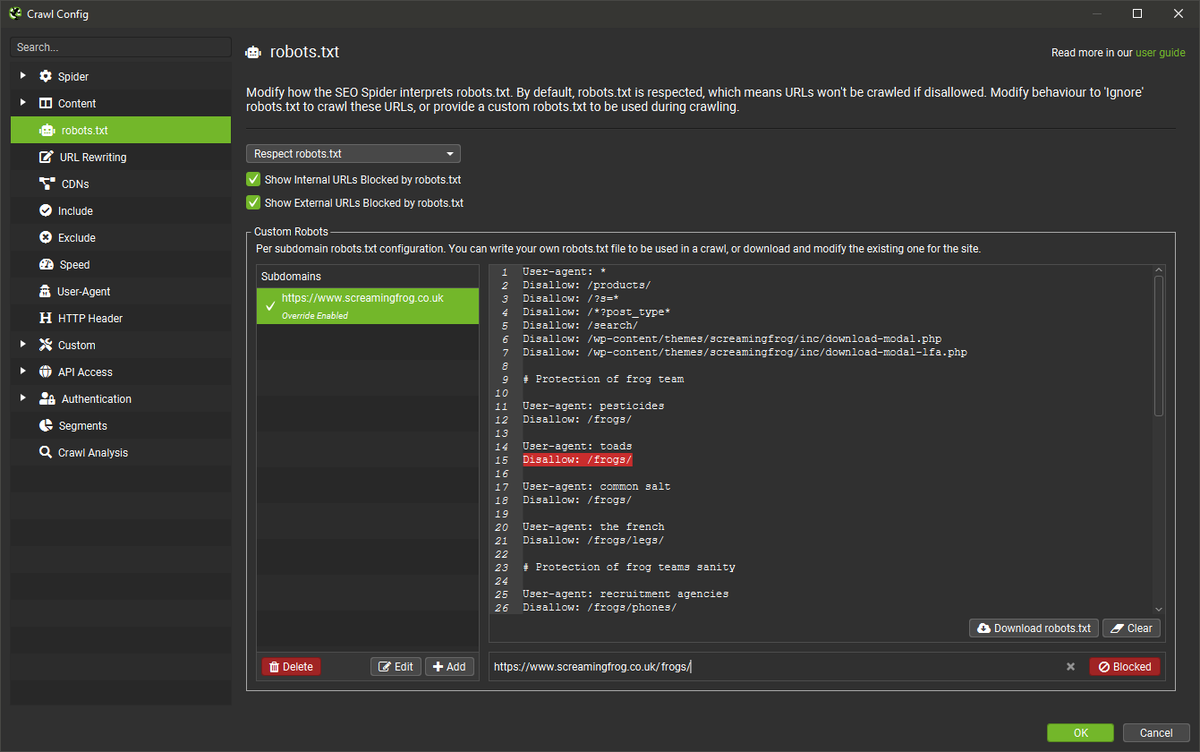Click the Custom tools icon

point(45,345)
